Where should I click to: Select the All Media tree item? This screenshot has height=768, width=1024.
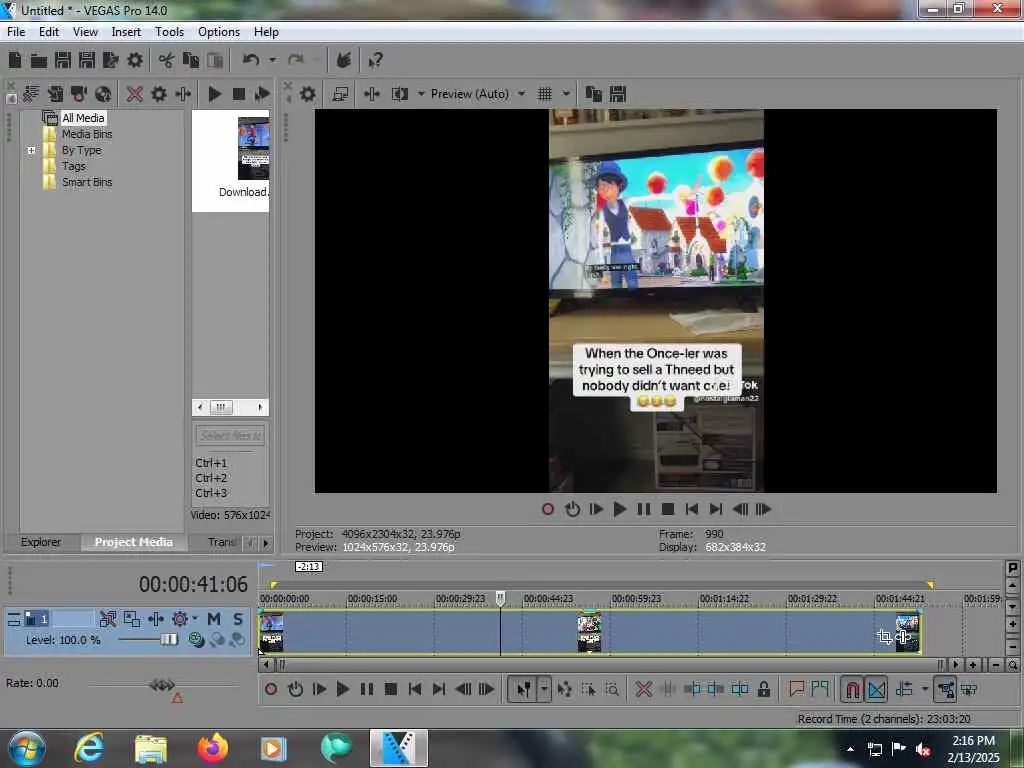click(83, 118)
